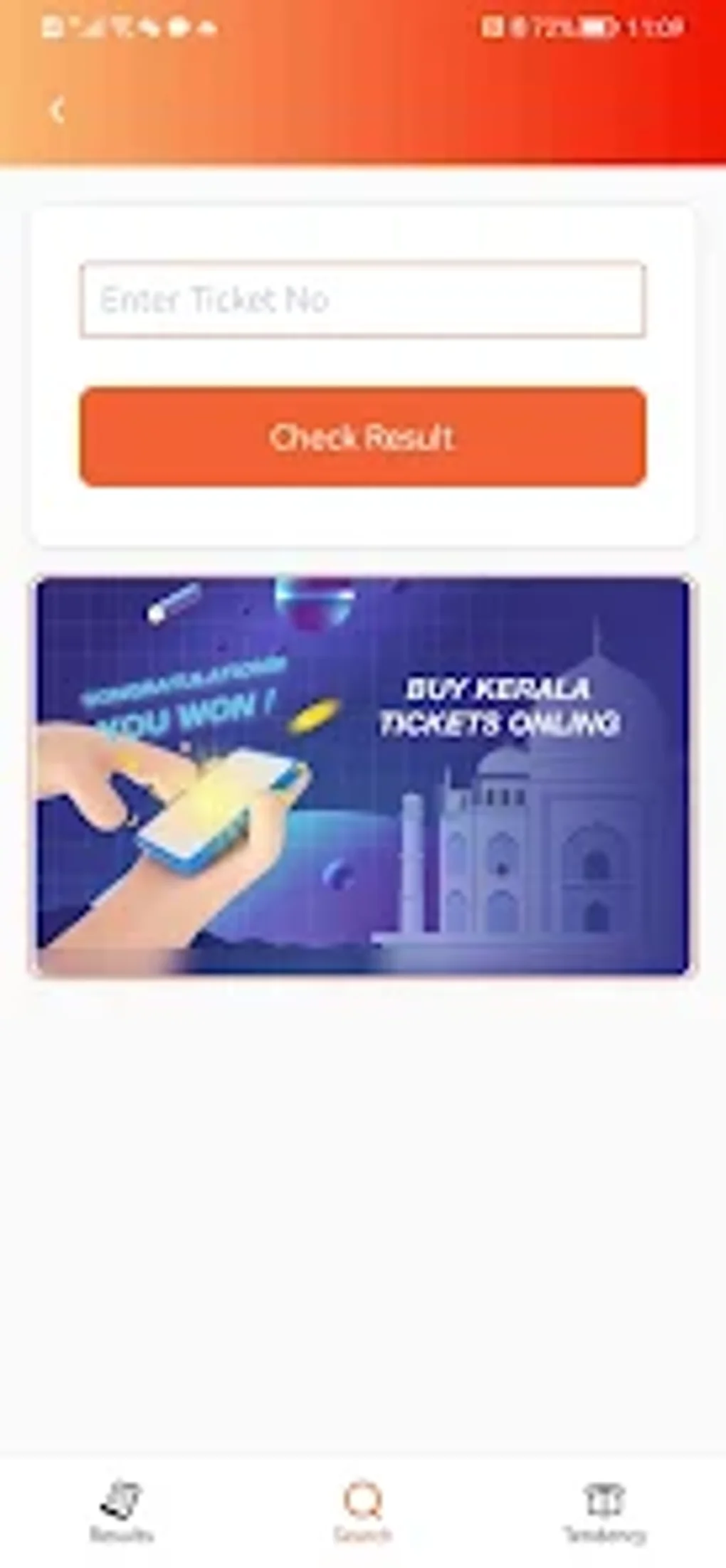Go back using the header arrow

[57, 110]
